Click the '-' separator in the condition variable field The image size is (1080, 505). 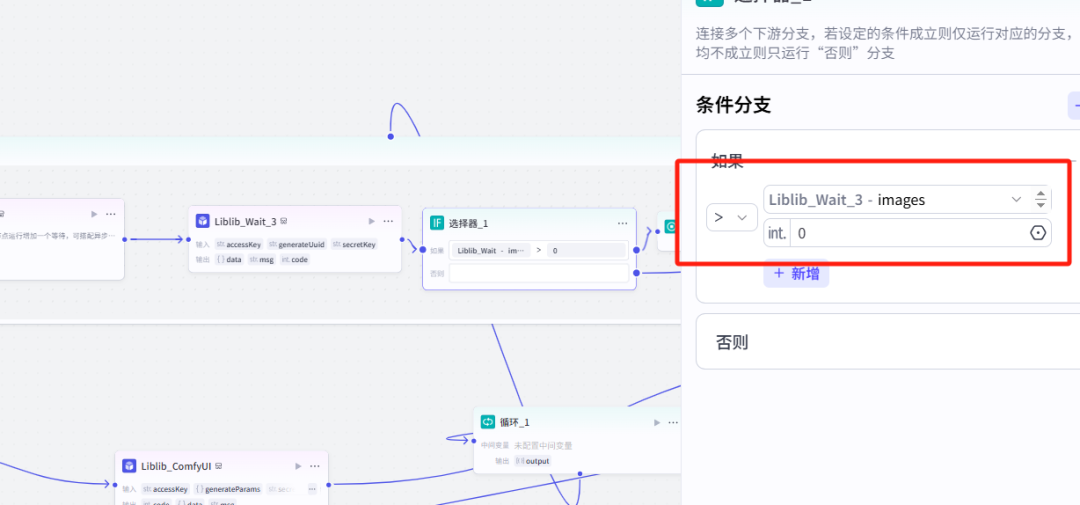click(x=871, y=200)
